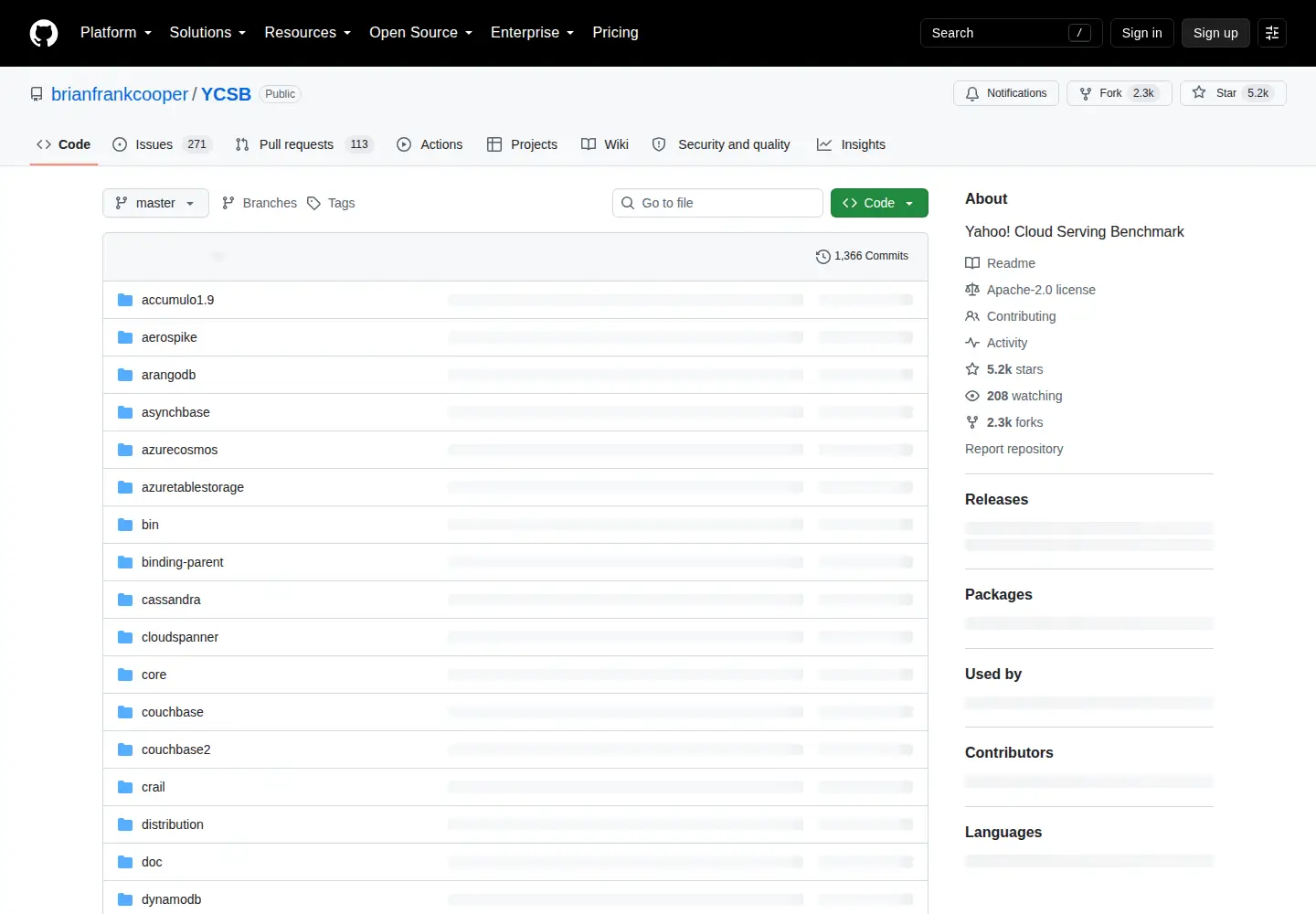This screenshot has width=1316, height=914.
Task: Click the fork icon beside 2.3k forks
Action: pos(972,422)
